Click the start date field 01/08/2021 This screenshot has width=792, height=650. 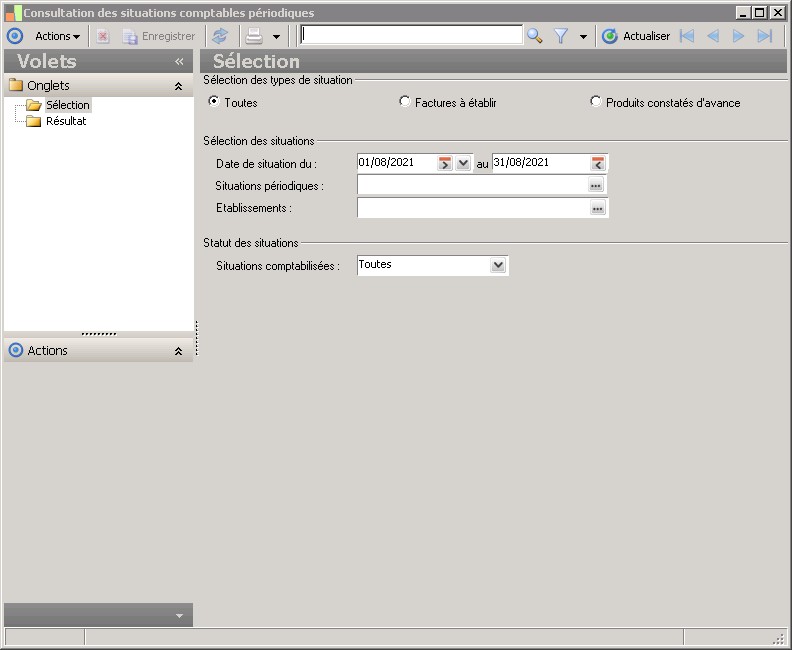tap(397, 163)
